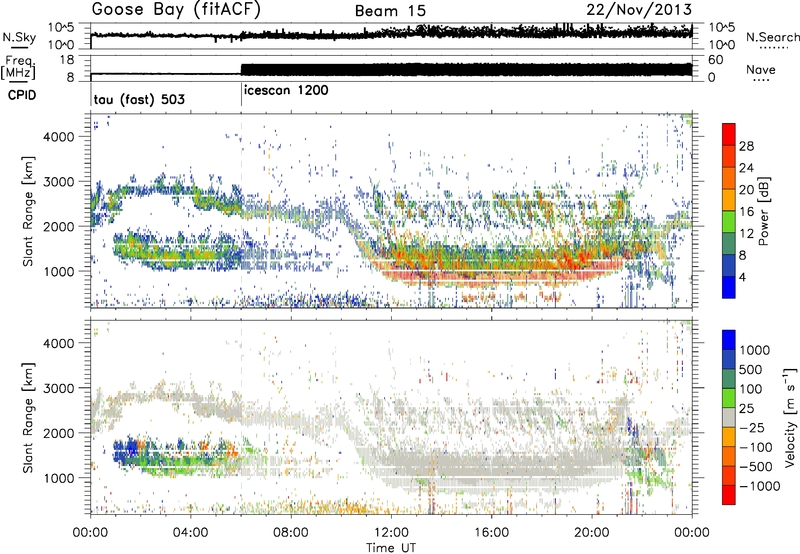
Task: Select the '12' power colorbar label
Action: pyautogui.click(x=746, y=234)
